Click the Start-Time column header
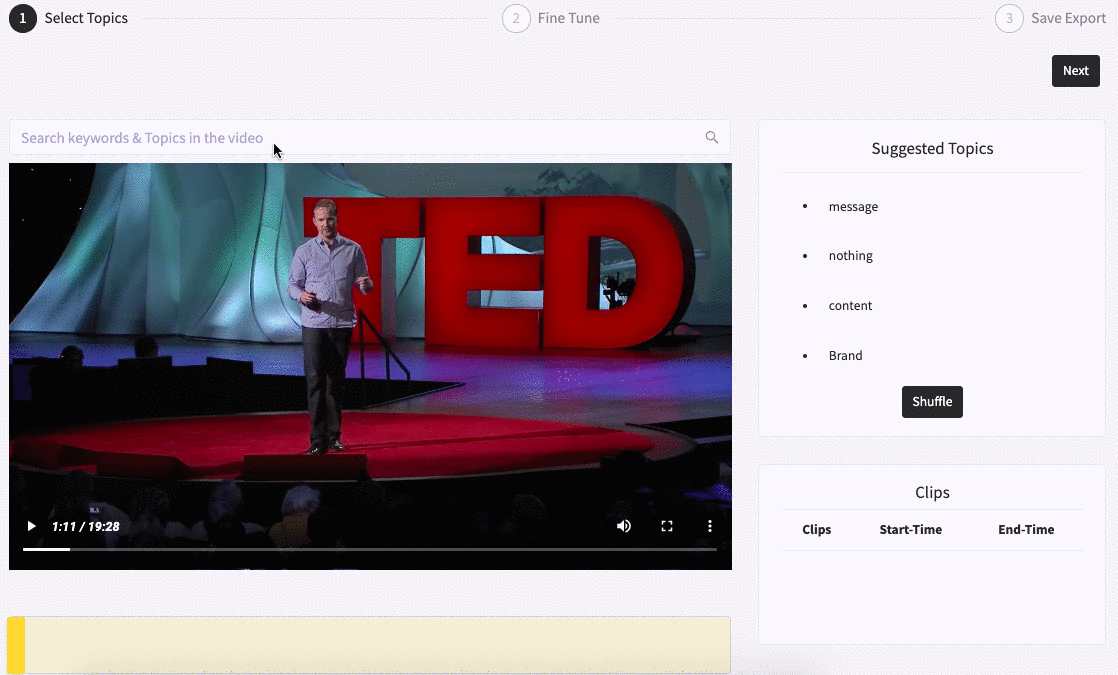 (x=911, y=530)
